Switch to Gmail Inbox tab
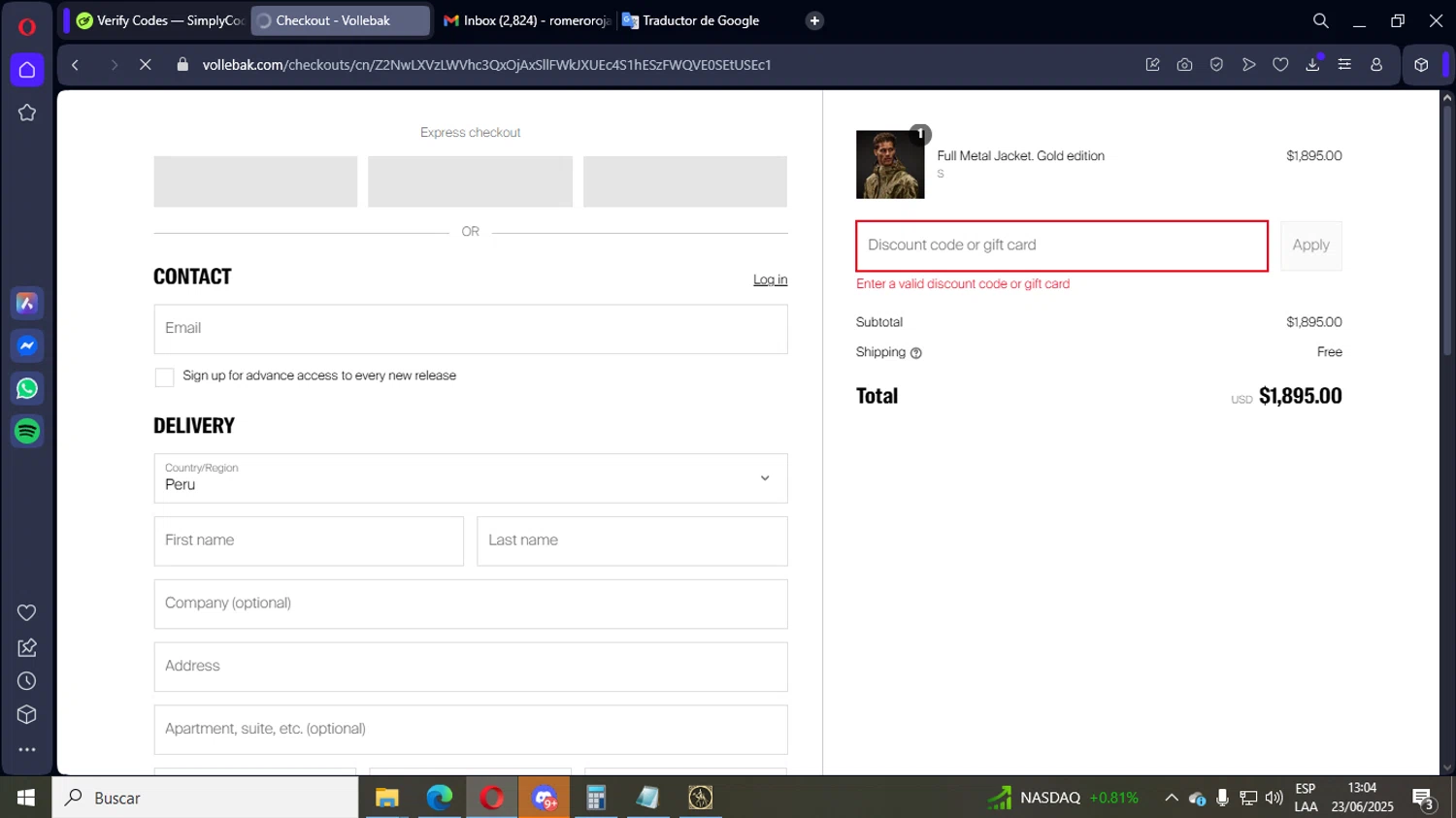Image resolution: width=1456 pixels, height=818 pixels. click(x=526, y=20)
